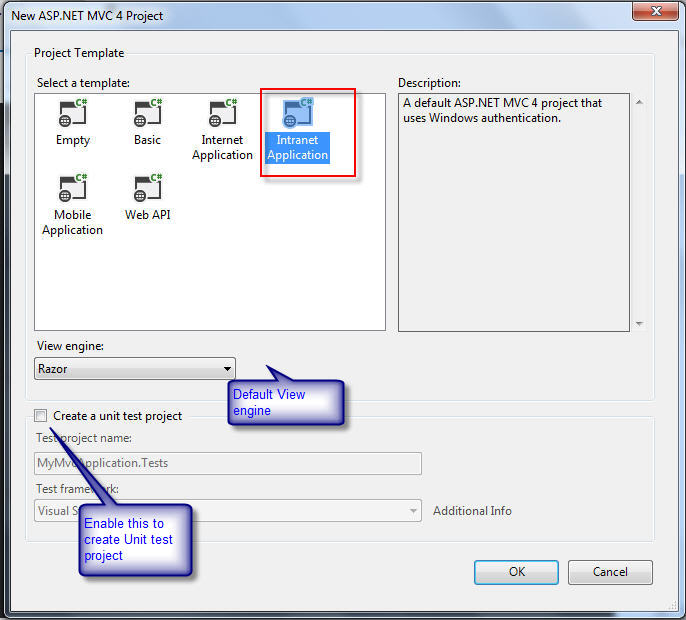This screenshot has width=686, height=620.
Task: Click the 'Basic' template label
Action: point(147,140)
